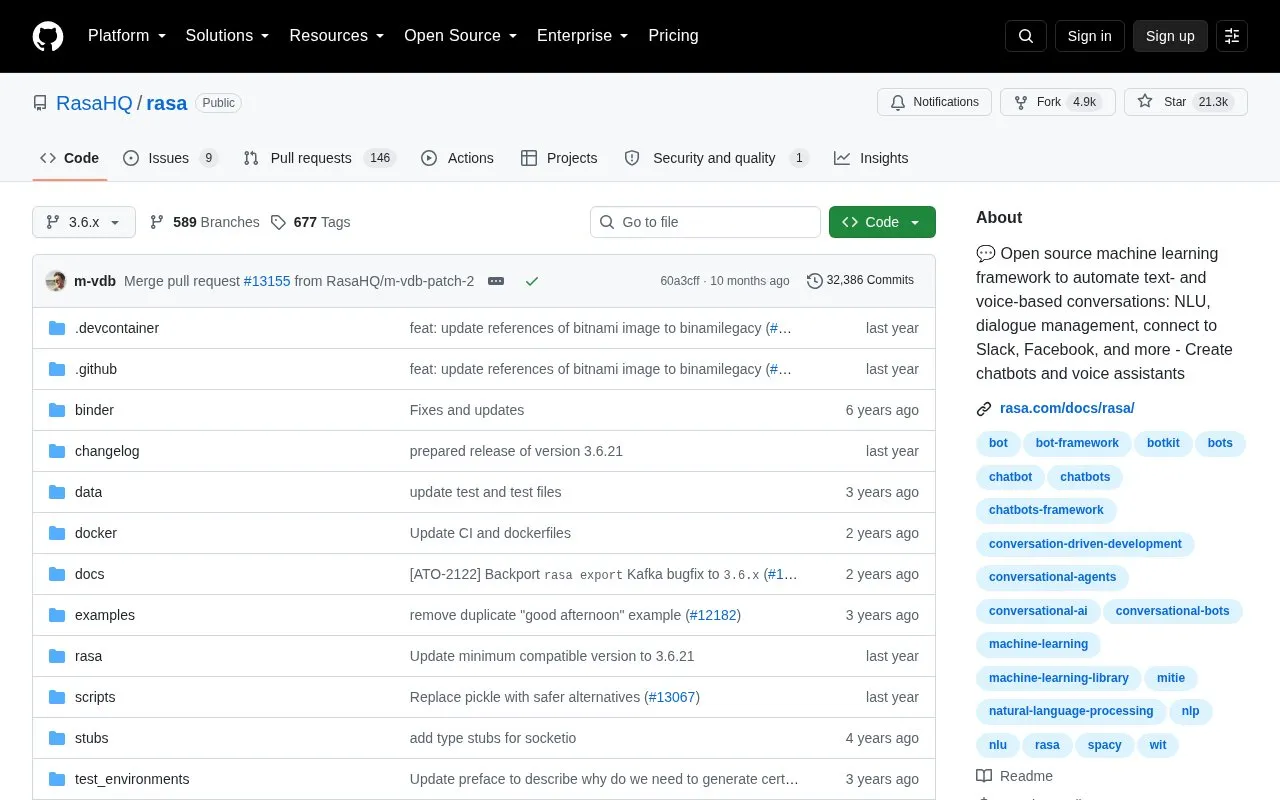Switch to the Insights tab
This screenshot has height=800, width=1280.
tap(871, 158)
